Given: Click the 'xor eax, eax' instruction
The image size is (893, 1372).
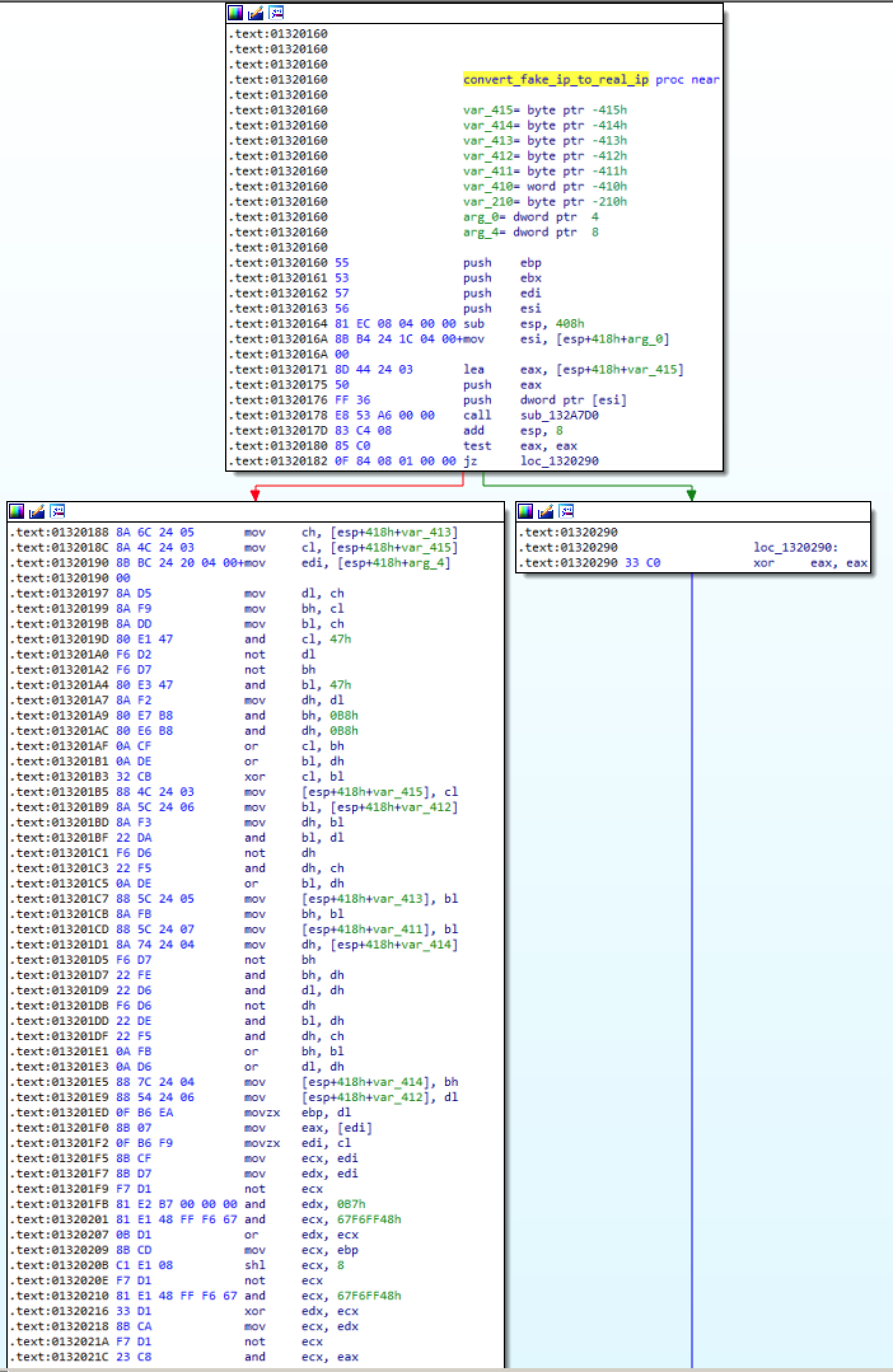Looking at the screenshot, I should pyautogui.click(x=810, y=563).
